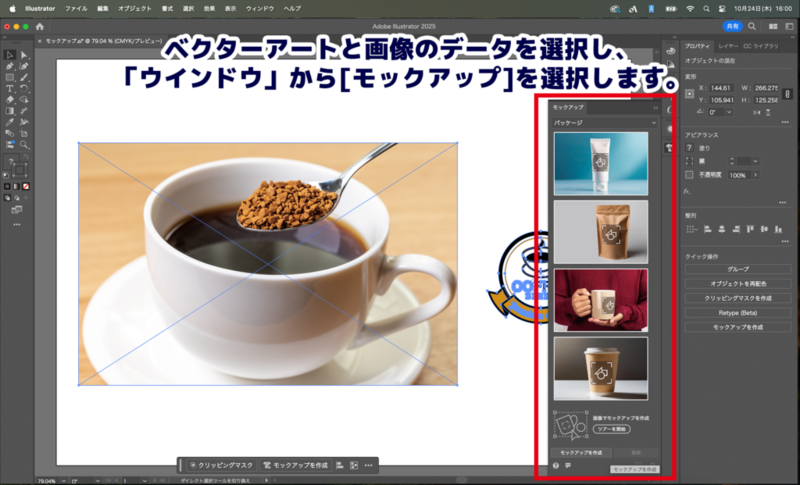Toggle constrain width and height proportions link

click(787, 94)
